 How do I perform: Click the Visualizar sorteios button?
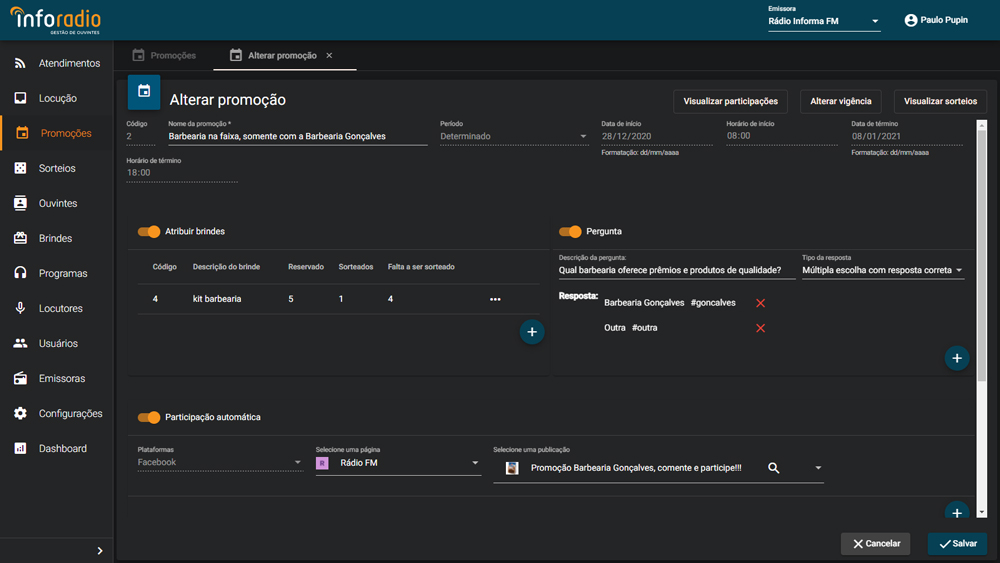[x=940, y=101]
